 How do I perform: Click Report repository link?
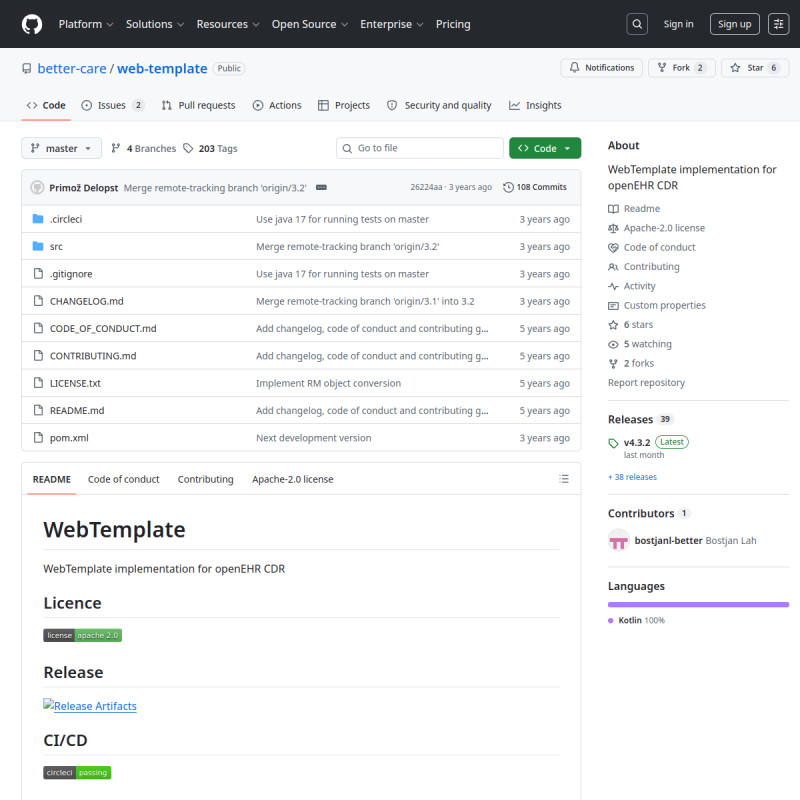tap(646, 383)
